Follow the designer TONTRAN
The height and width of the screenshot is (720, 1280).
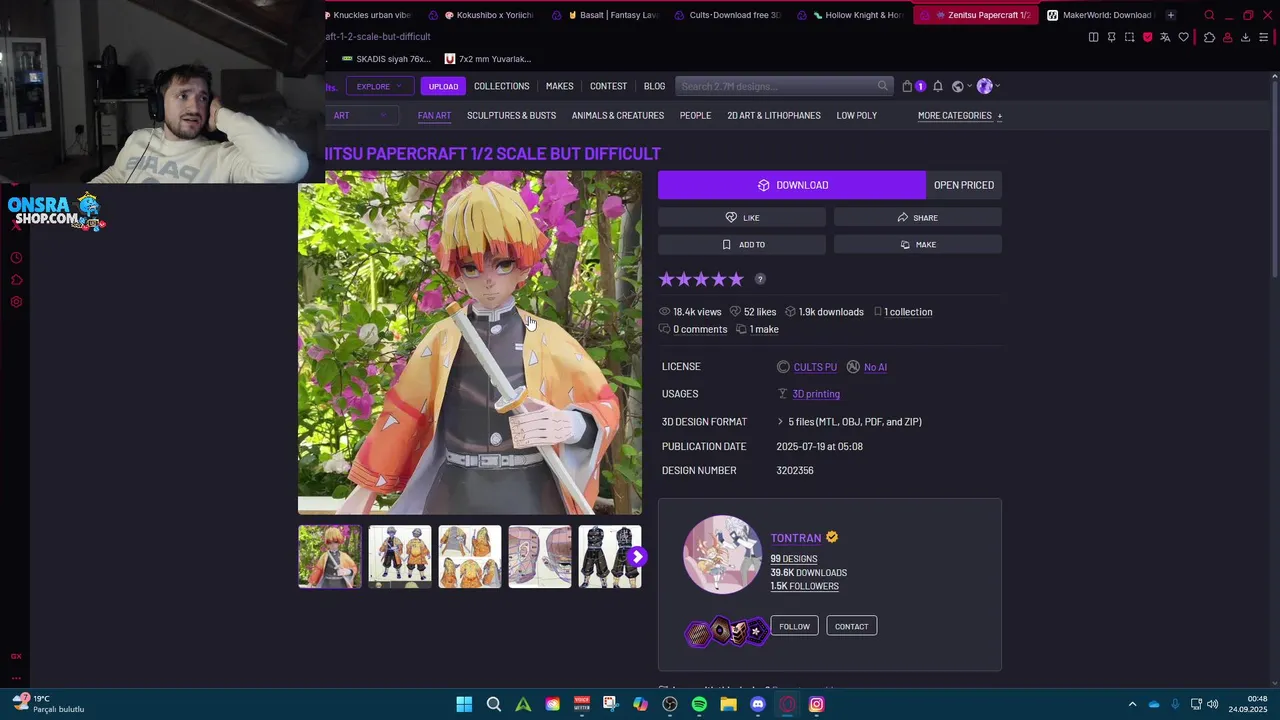point(794,626)
